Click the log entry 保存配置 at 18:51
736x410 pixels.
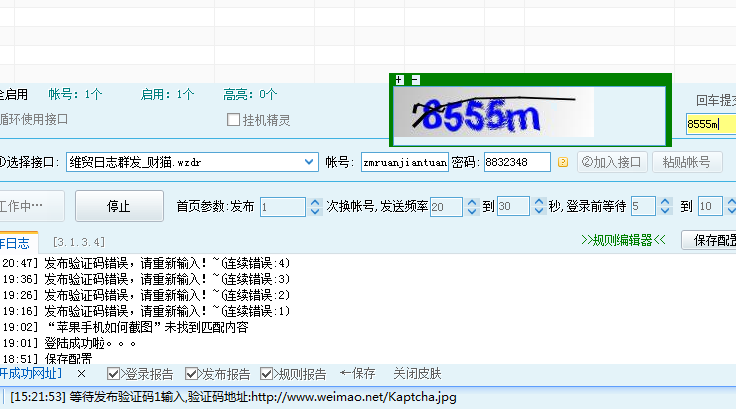pyautogui.click(x=47, y=359)
